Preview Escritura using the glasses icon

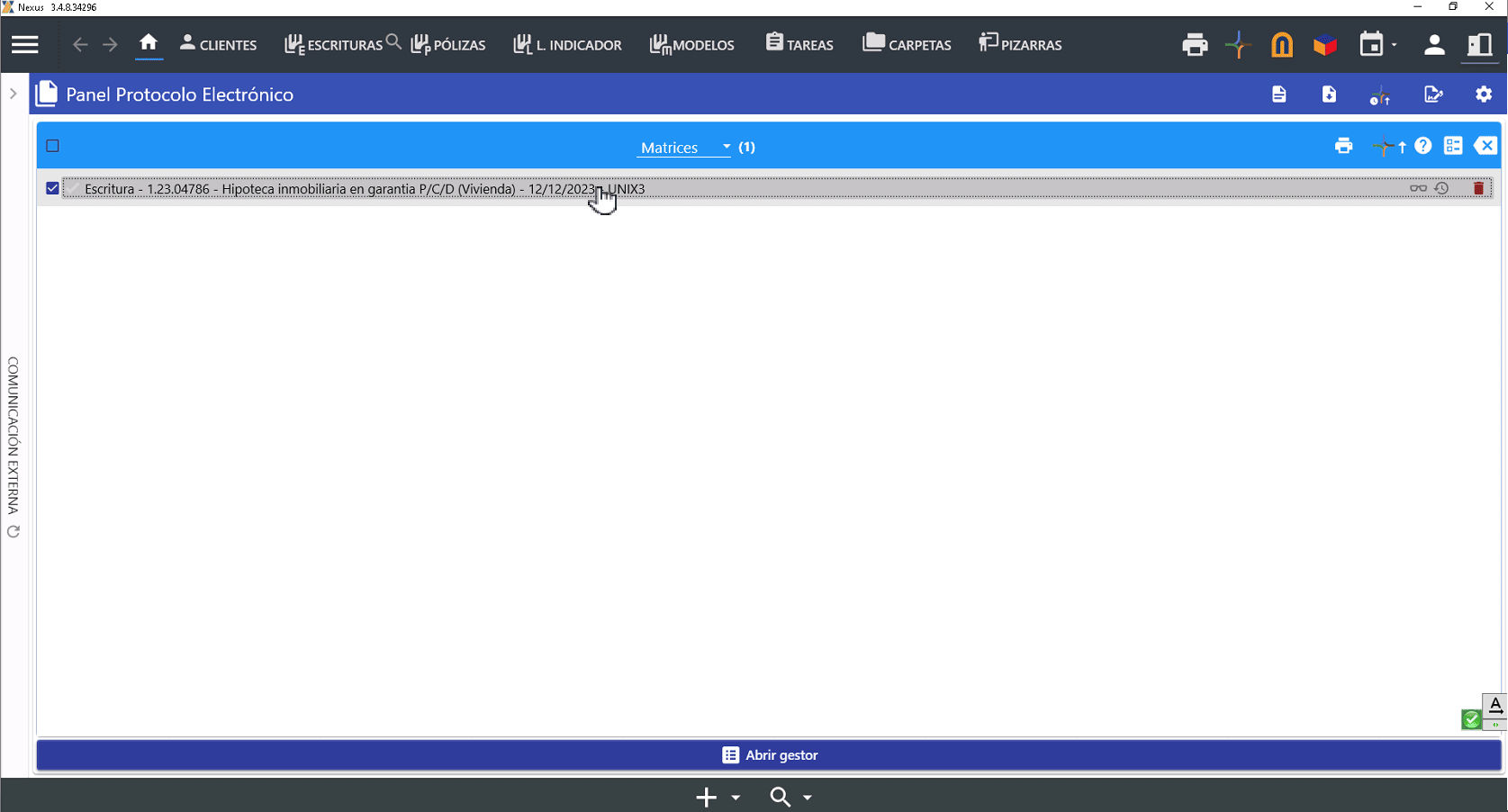[x=1418, y=188]
